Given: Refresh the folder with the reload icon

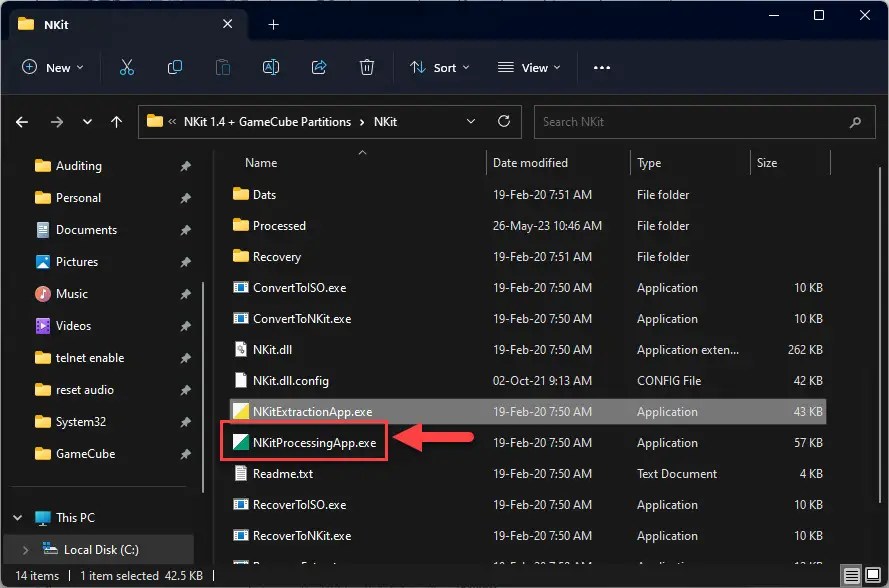Looking at the screenshot, I should click(503, 121).
